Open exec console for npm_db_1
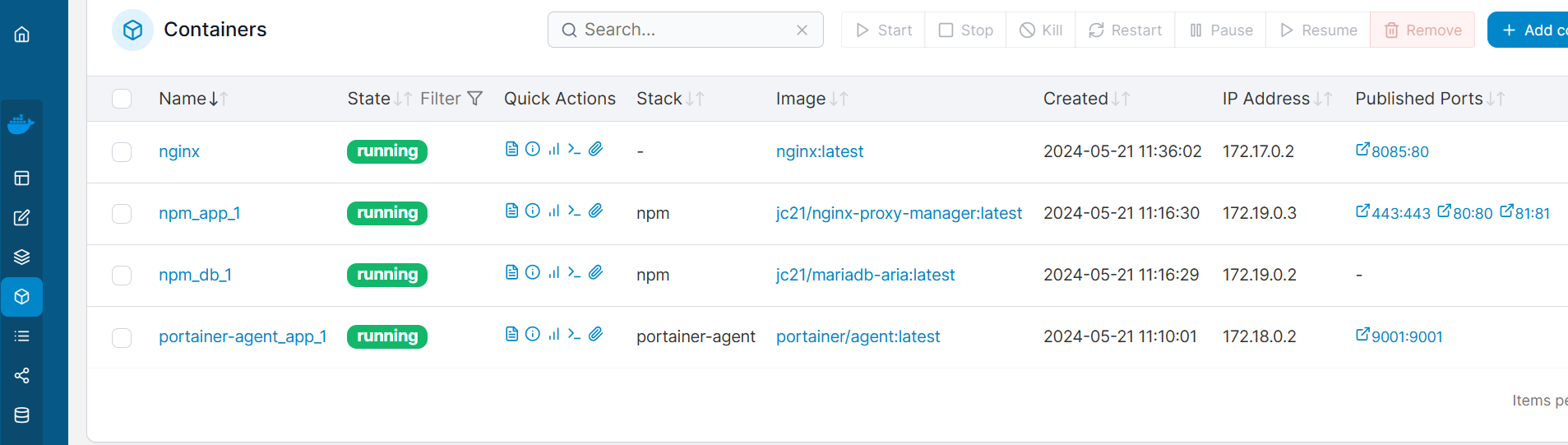 tap(574, 272)
